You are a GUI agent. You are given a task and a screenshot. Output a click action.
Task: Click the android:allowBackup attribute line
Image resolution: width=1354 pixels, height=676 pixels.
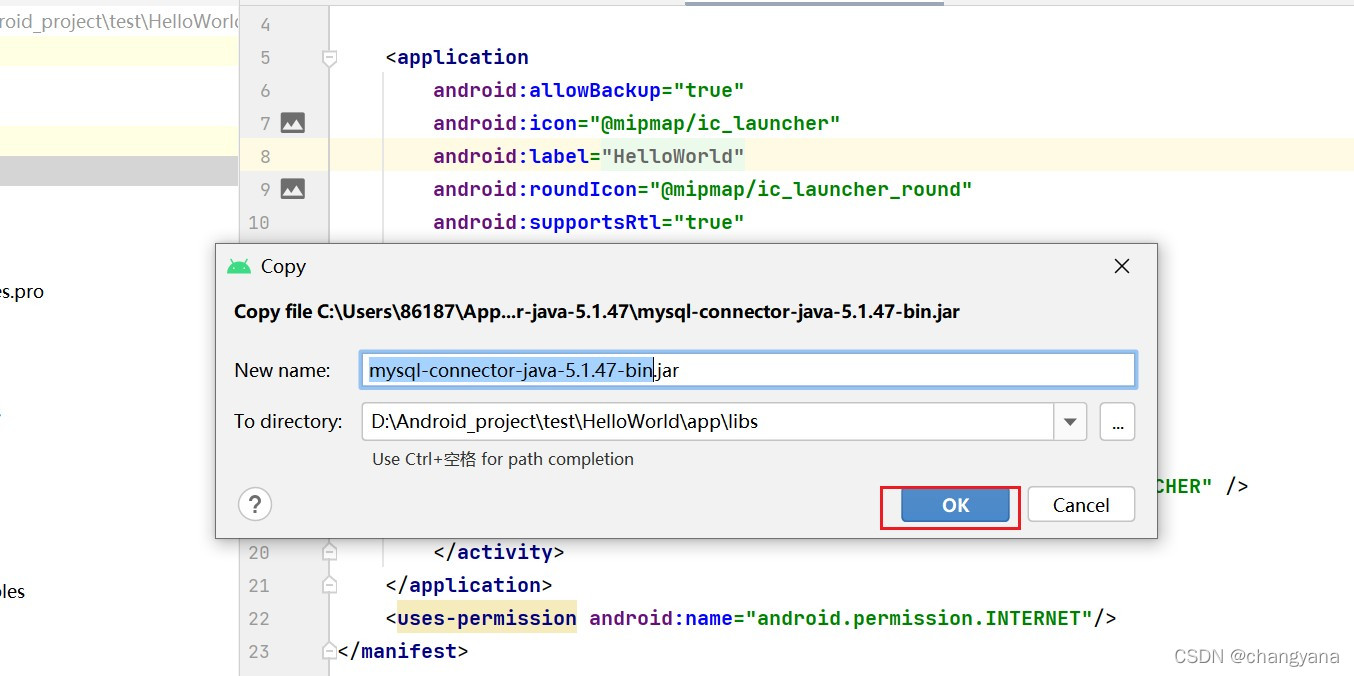click(588, 90)
